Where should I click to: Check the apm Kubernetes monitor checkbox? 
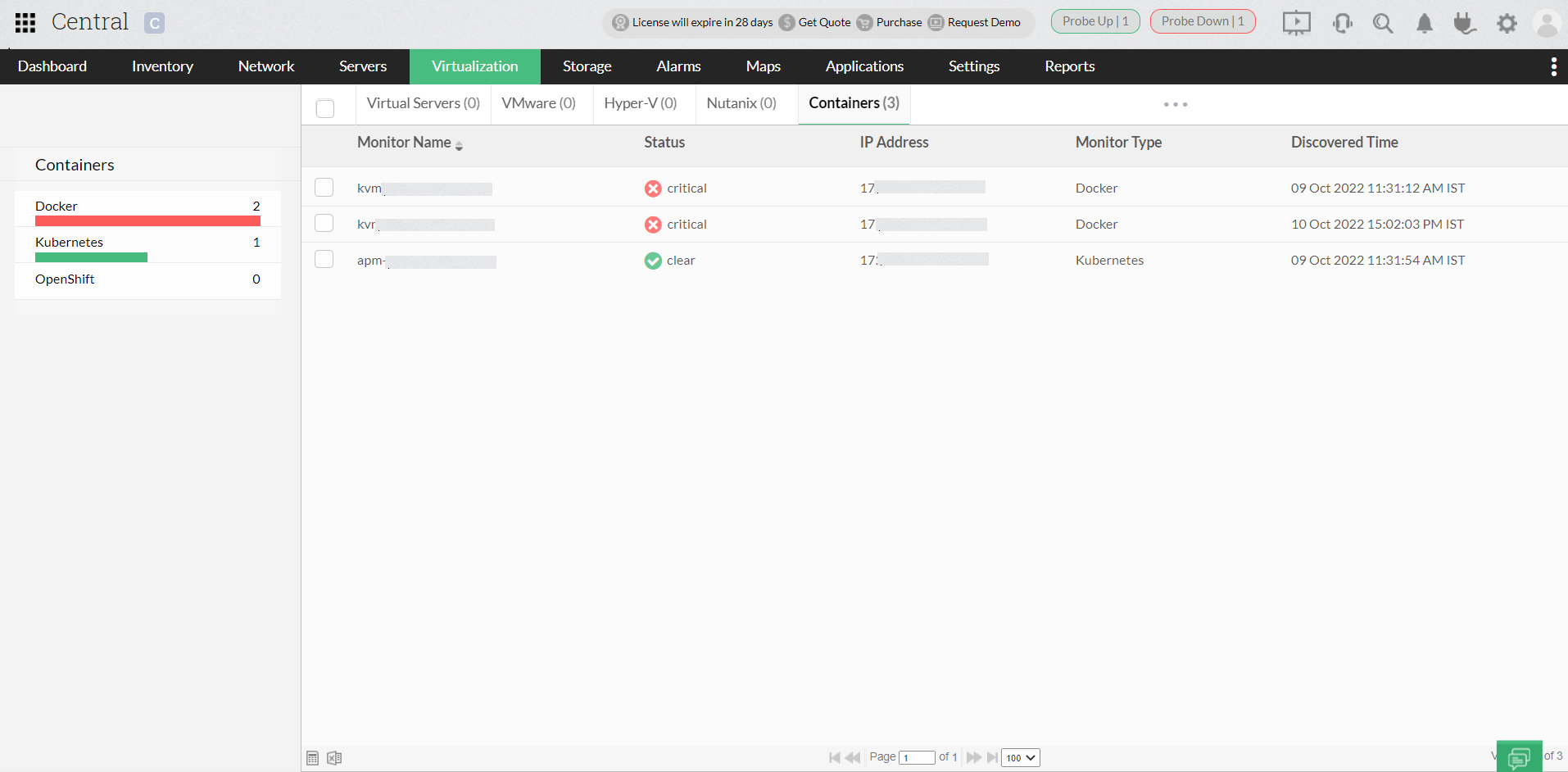(324, 259)
